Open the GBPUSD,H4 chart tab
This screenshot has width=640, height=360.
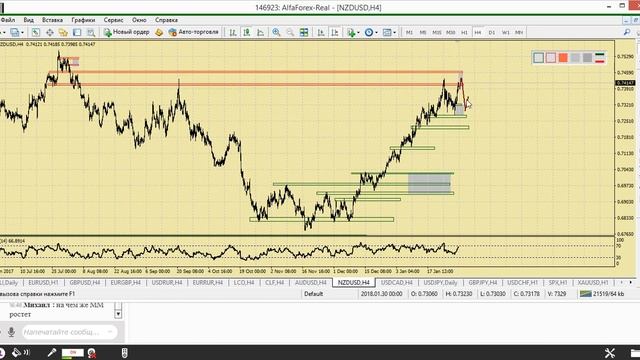(x=84, y=282)
